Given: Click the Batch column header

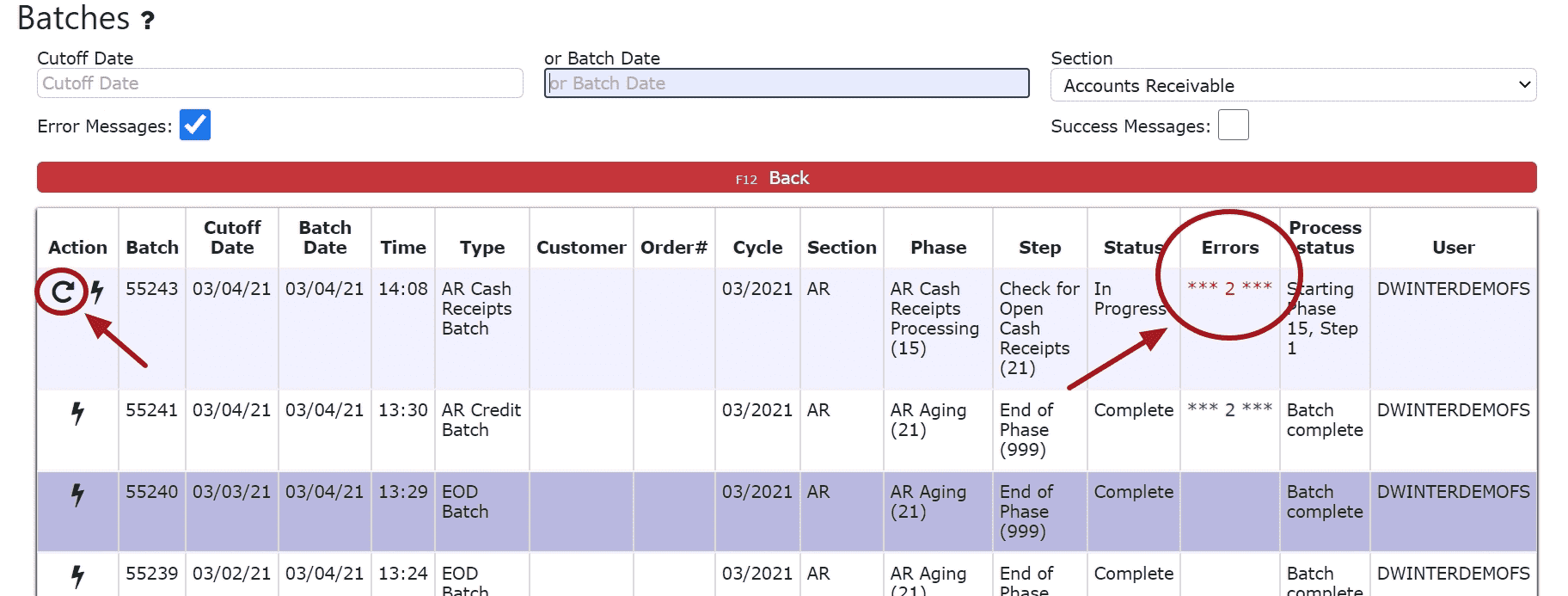Looking at the screenshot, I should [x=152, y=248].
